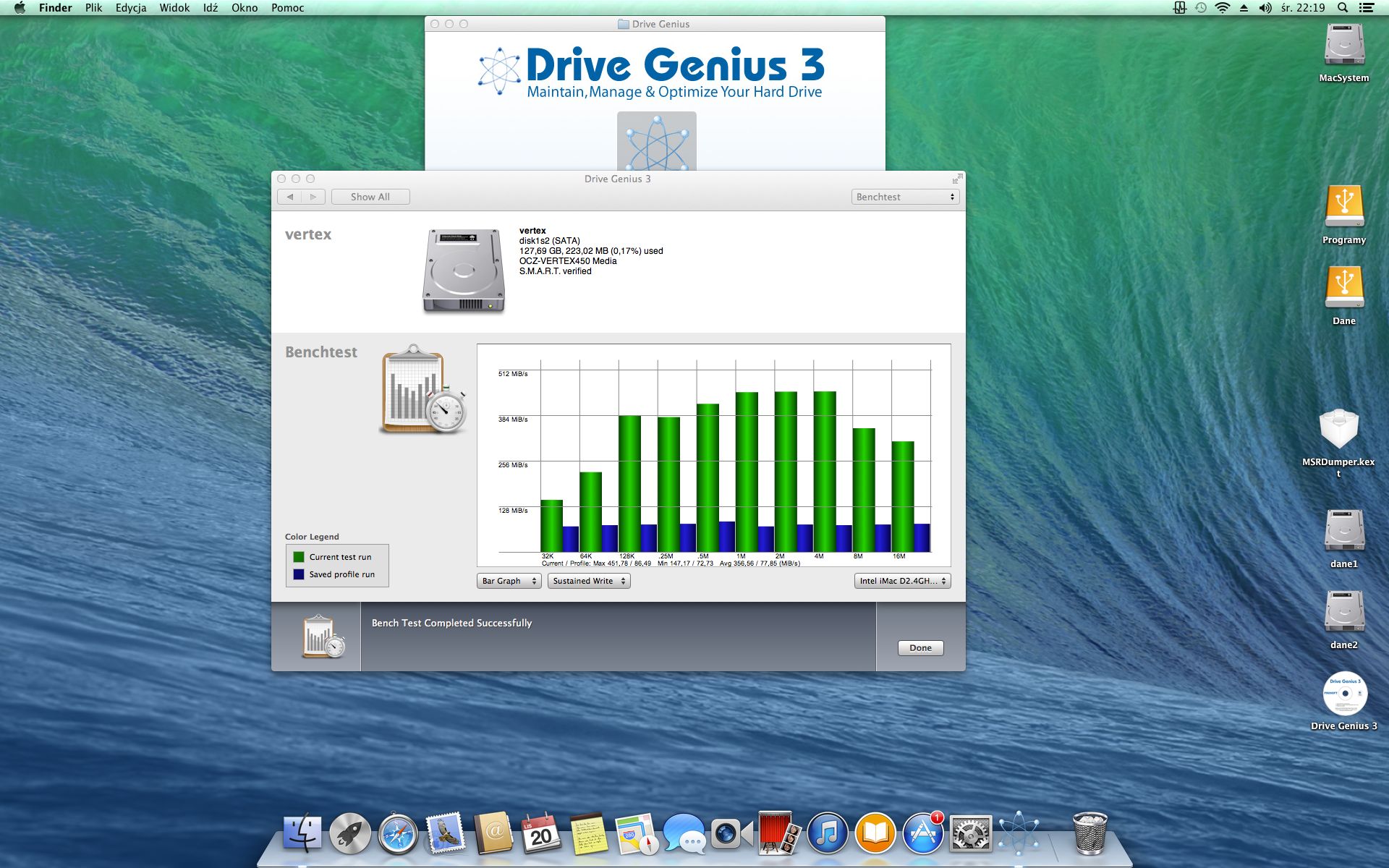Viewport: 1389px width, 868px height.
Task: Open the Edycja menu
Action: (x=131, y=8)
